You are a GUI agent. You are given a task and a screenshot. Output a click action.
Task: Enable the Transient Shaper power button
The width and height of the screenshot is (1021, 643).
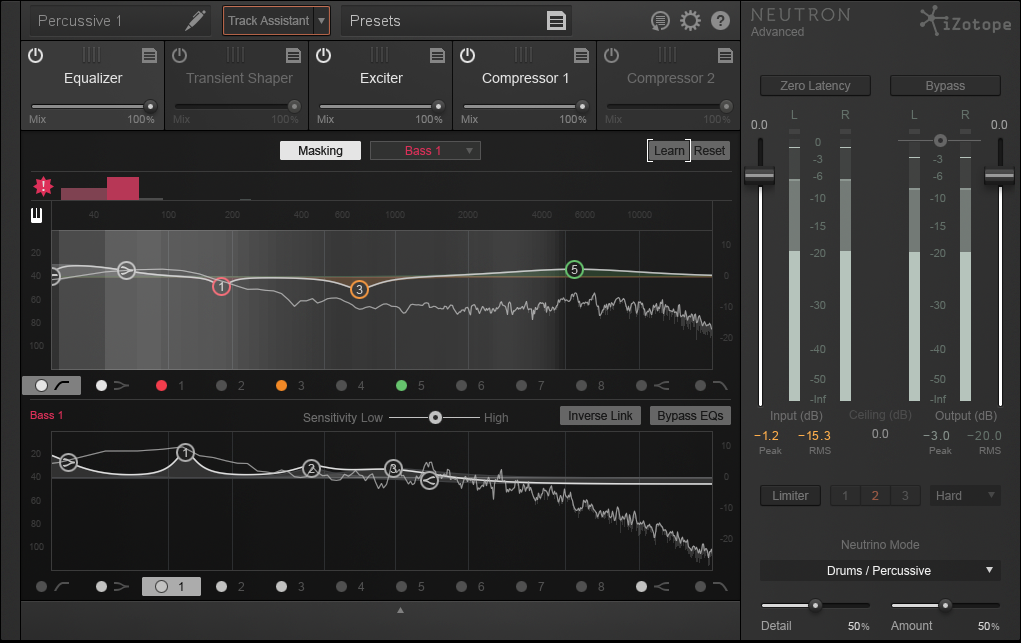pos(180,55)
